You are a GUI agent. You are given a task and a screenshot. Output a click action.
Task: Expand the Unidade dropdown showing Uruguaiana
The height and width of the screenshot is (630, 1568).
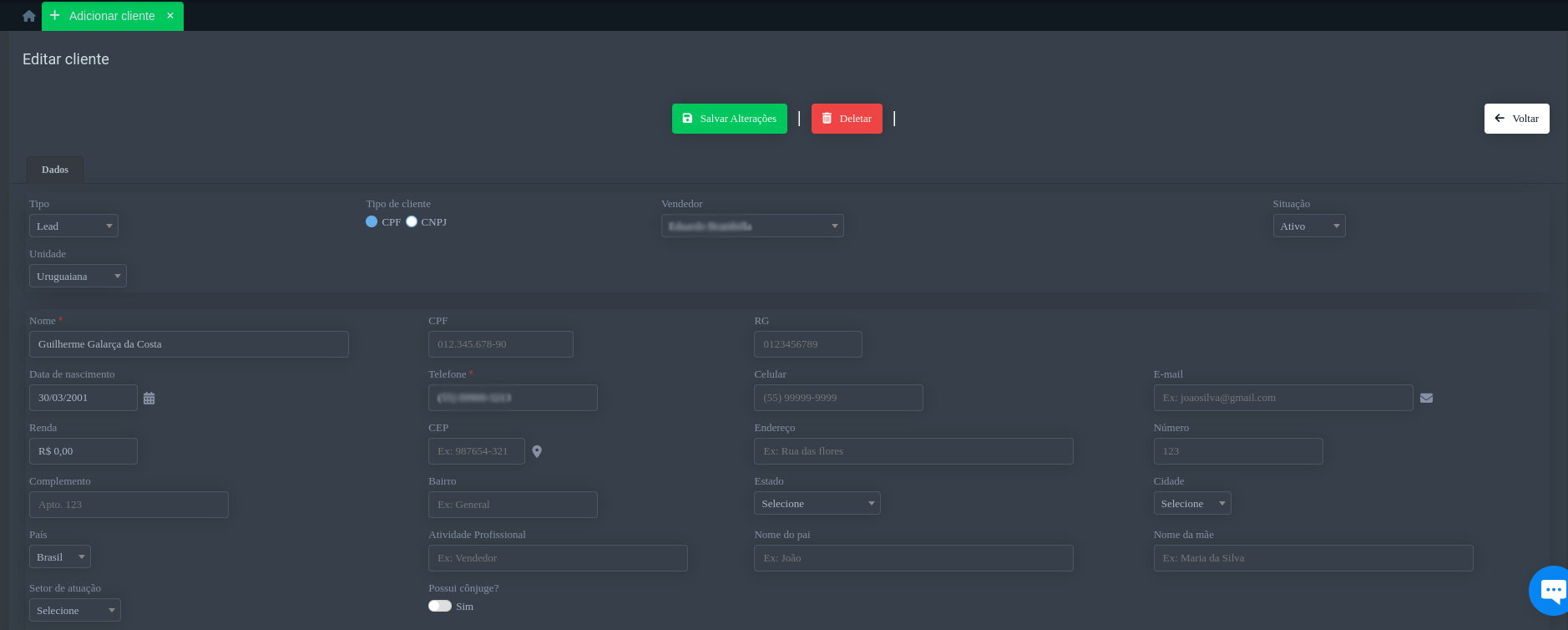click(x=78, y=277)
